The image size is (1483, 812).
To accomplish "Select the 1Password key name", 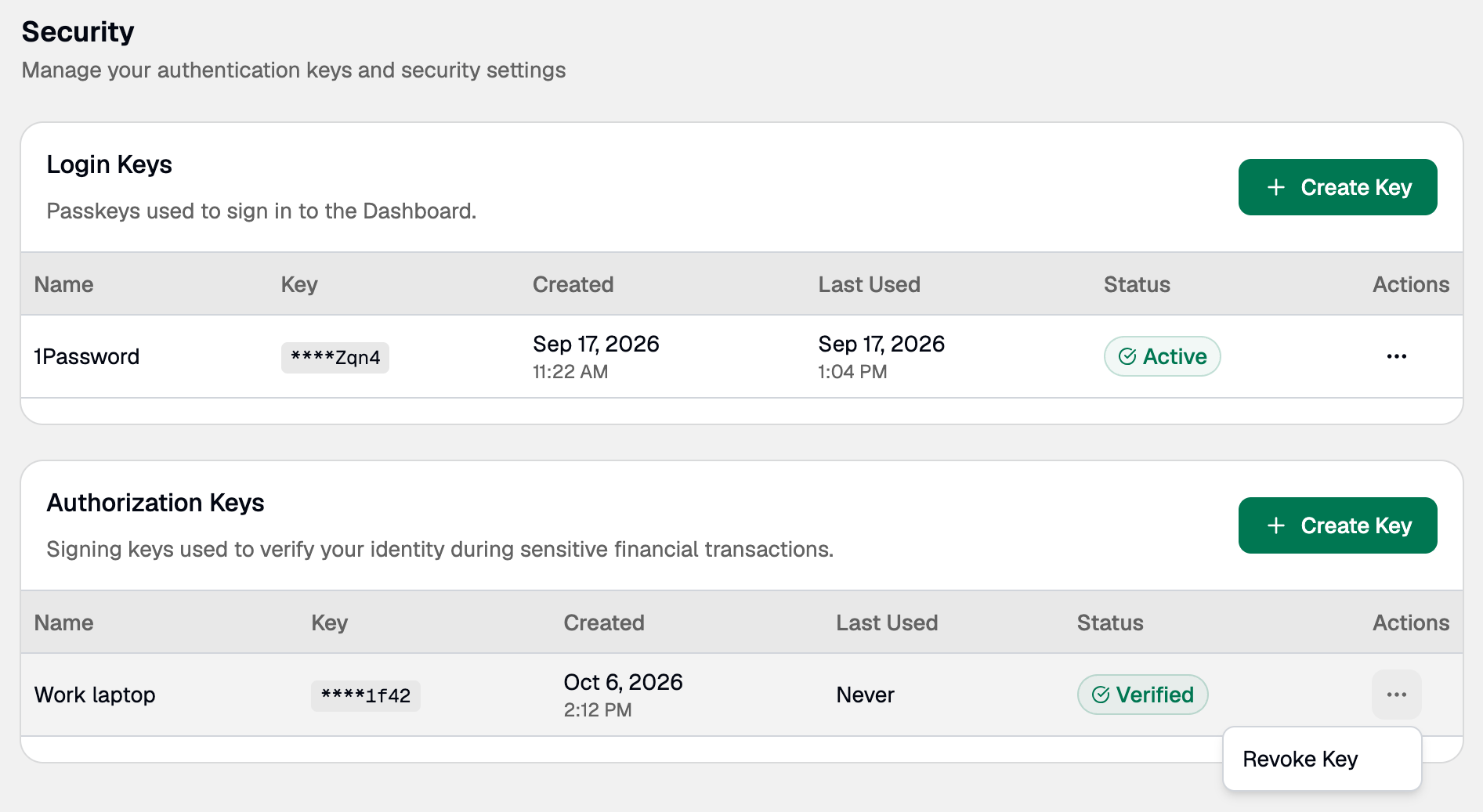I will (87, 356).
